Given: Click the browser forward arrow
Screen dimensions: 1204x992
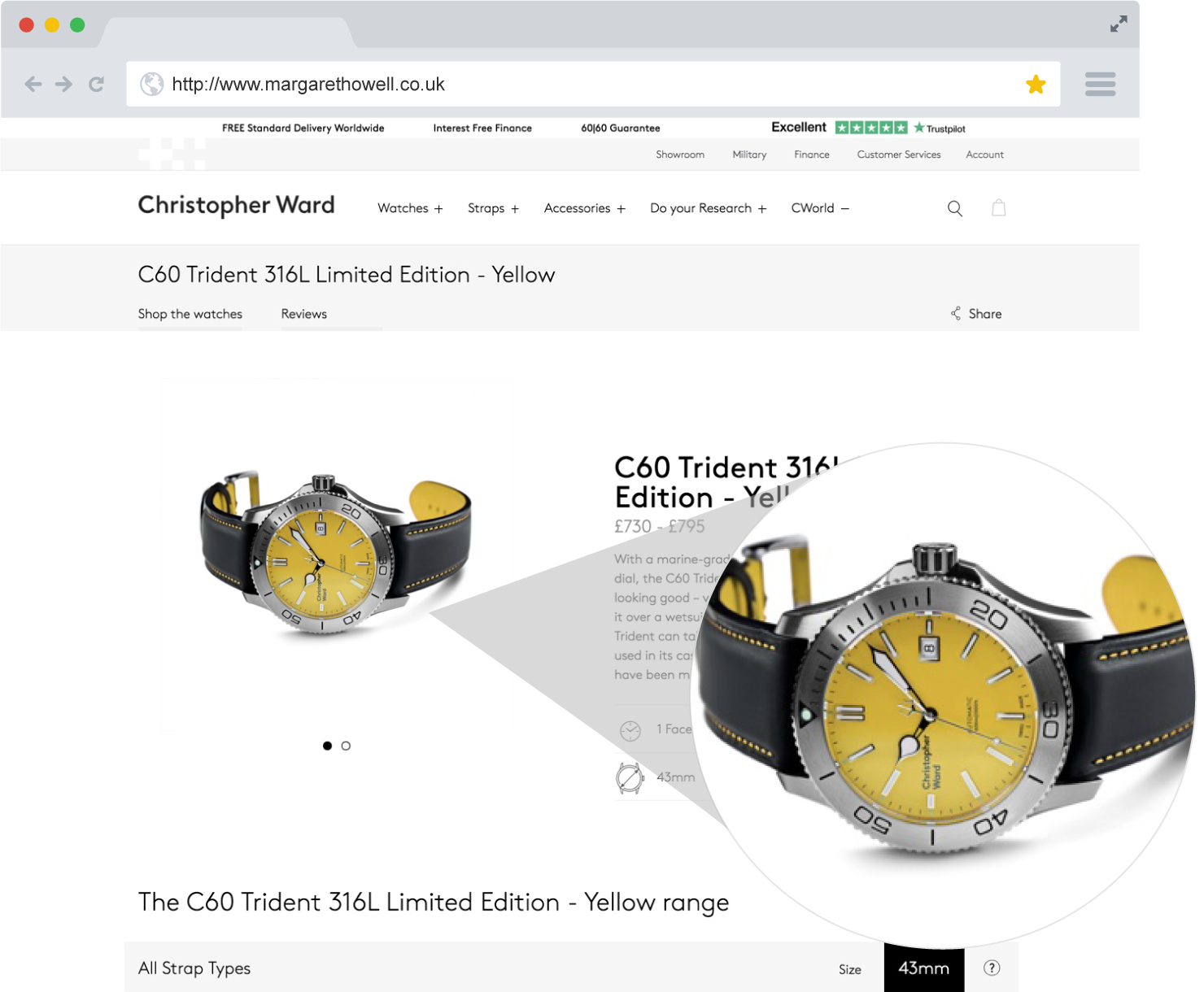Looking at the screenshot, I should click(63, 84).
